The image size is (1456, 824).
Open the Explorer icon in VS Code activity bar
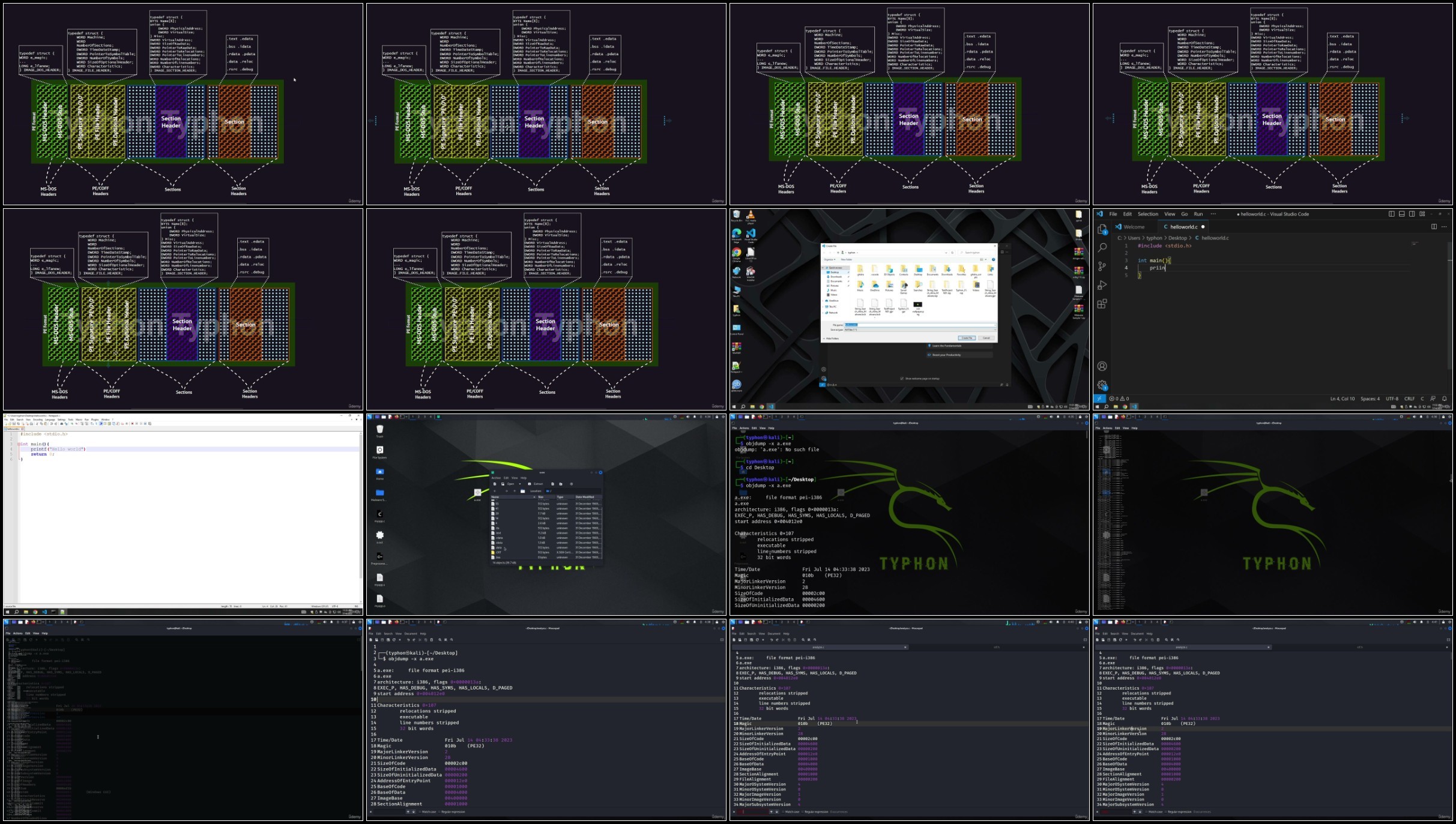coord(1102,230)
